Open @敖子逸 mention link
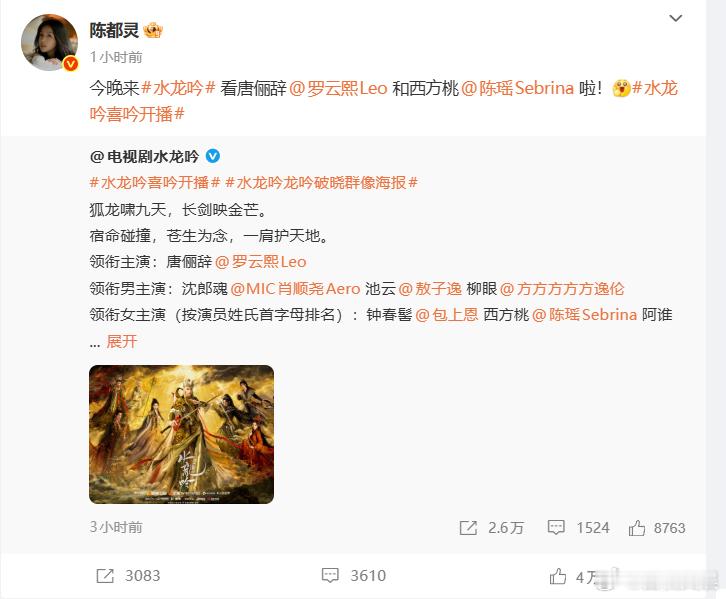The width and height of the screenshot is (726, 599). (x=430, y=289)
